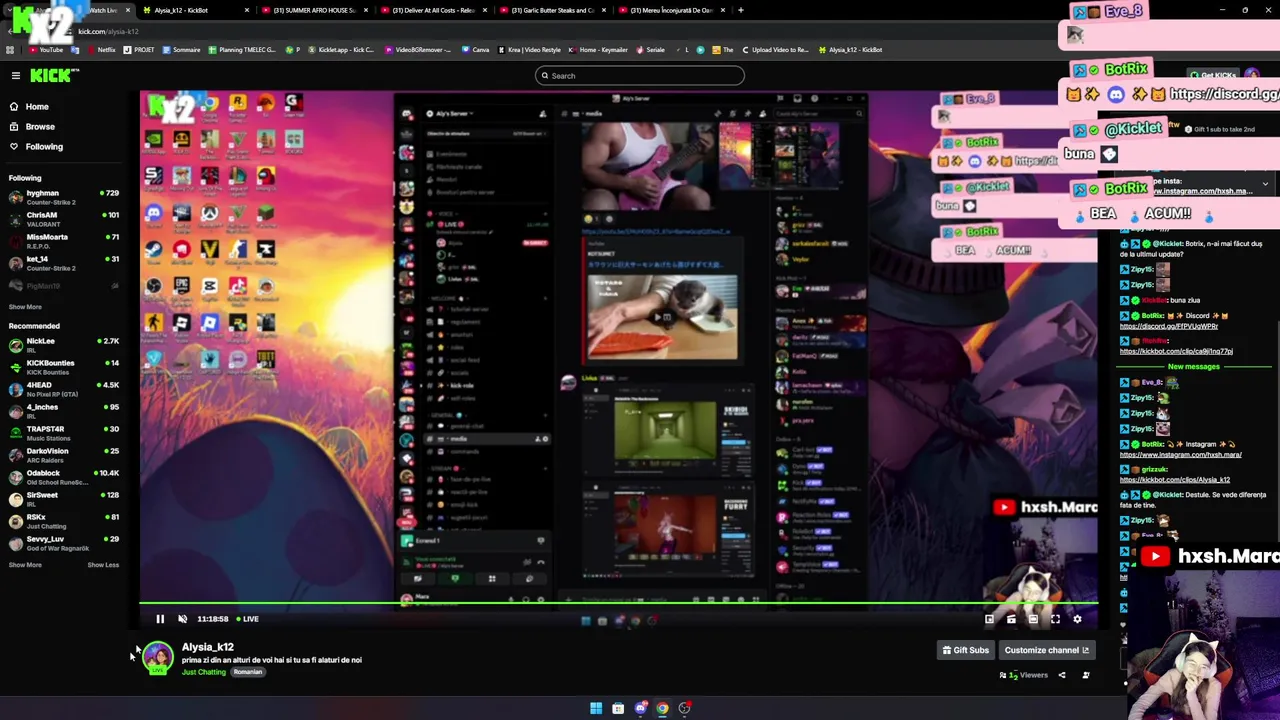Pause the live stream playback
The height and width of the screenshot is (720, 1280).
point(160,619)
